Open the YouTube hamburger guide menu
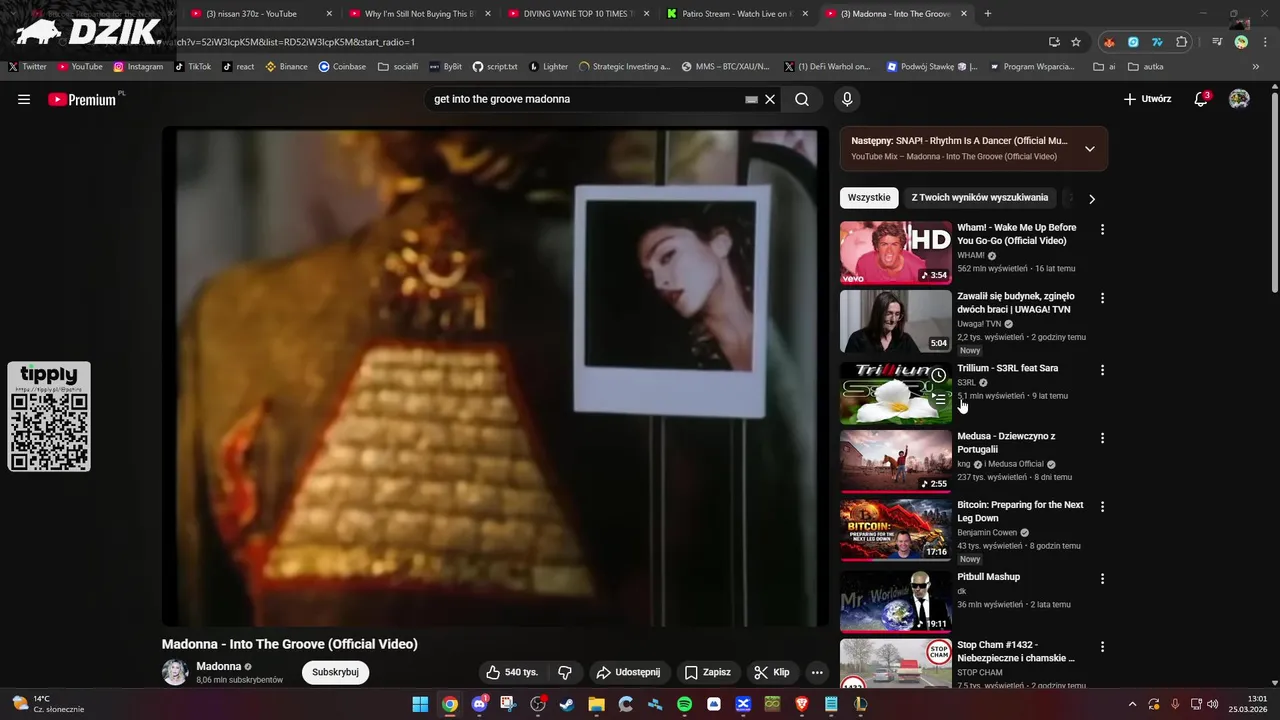Screen dimensions: 1280x720 point(24,99)
